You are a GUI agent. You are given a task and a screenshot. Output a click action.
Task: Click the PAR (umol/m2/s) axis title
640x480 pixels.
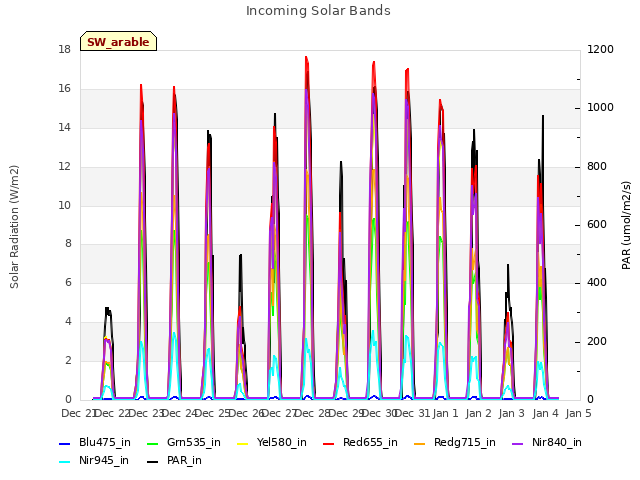click(626, 225)
